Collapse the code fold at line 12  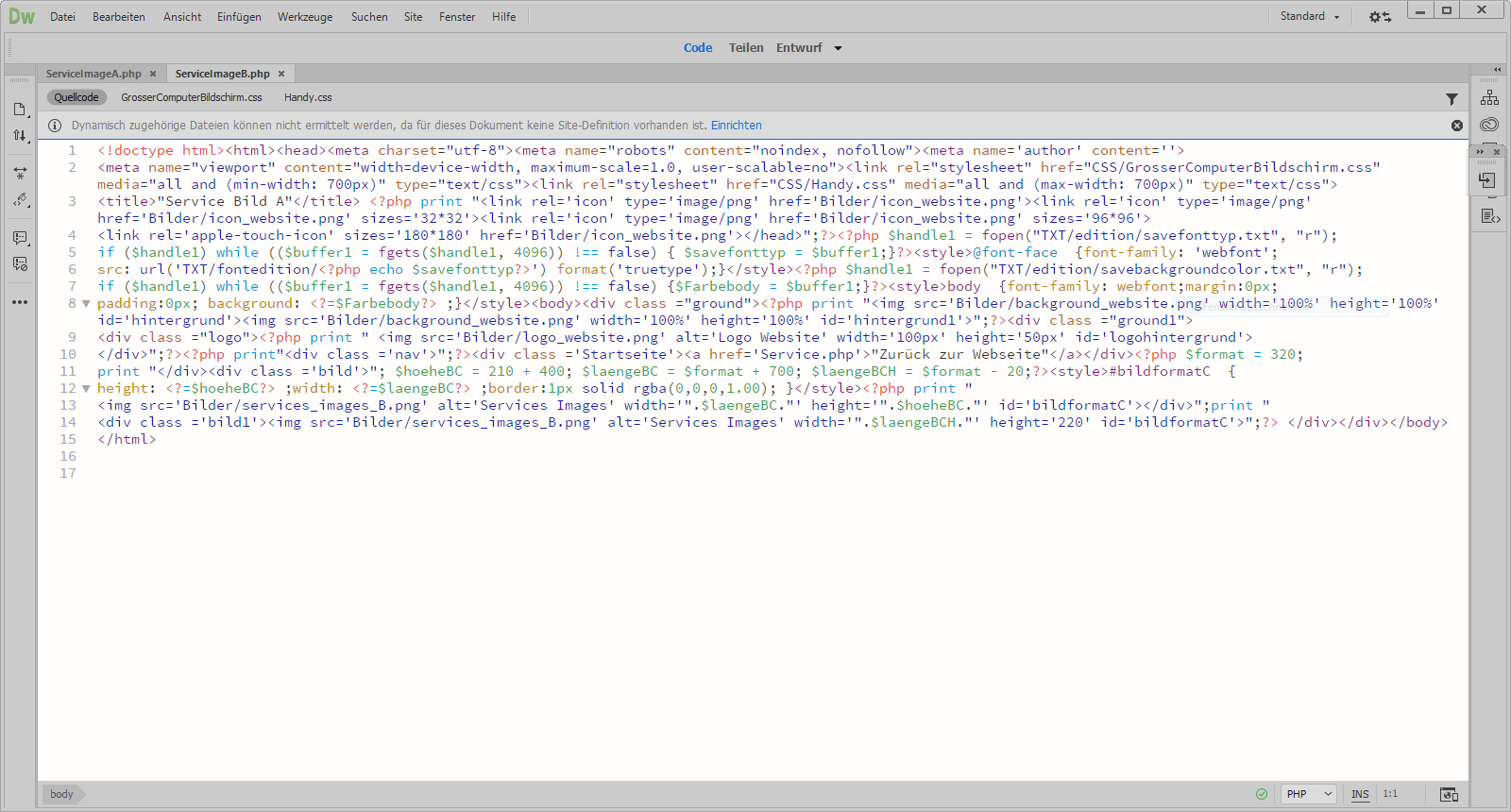[x=86, y=389]
